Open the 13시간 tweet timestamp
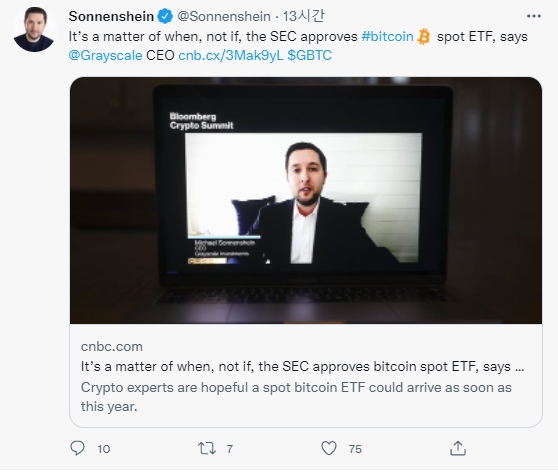The height and width of the screenshot is (473, 558). click(303, 16)
